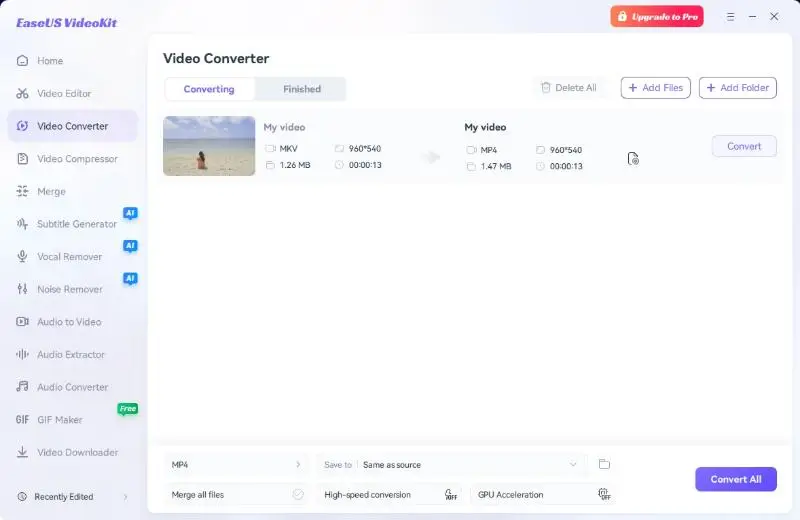800x520 pixels.
Task: Switch to the Converting tab
Action: pyautogui.click(x=209, y=89)
